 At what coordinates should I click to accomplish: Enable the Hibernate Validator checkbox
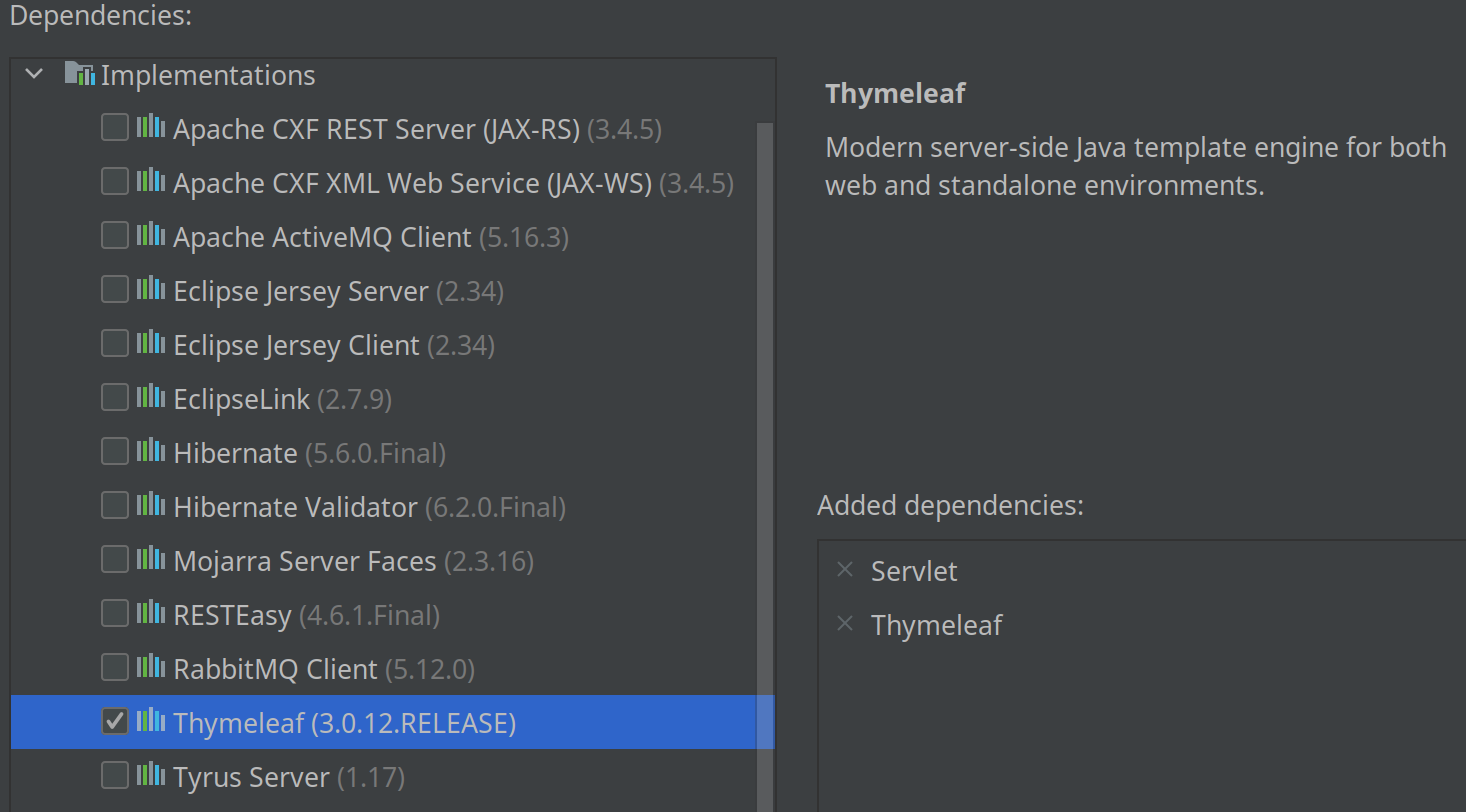(115, 506)
